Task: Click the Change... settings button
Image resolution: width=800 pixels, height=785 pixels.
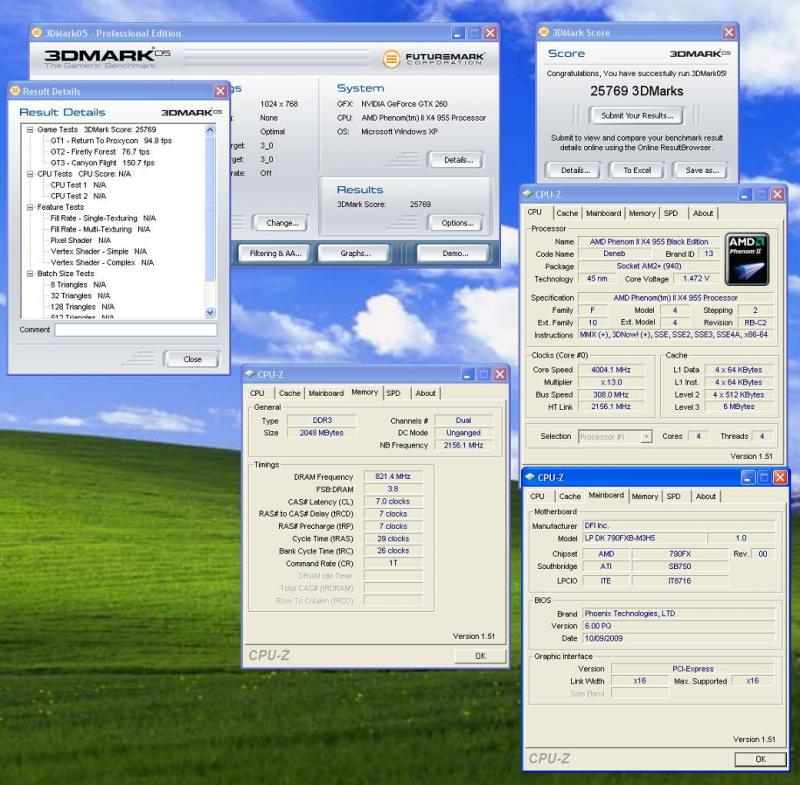Action: pos(282,223)
